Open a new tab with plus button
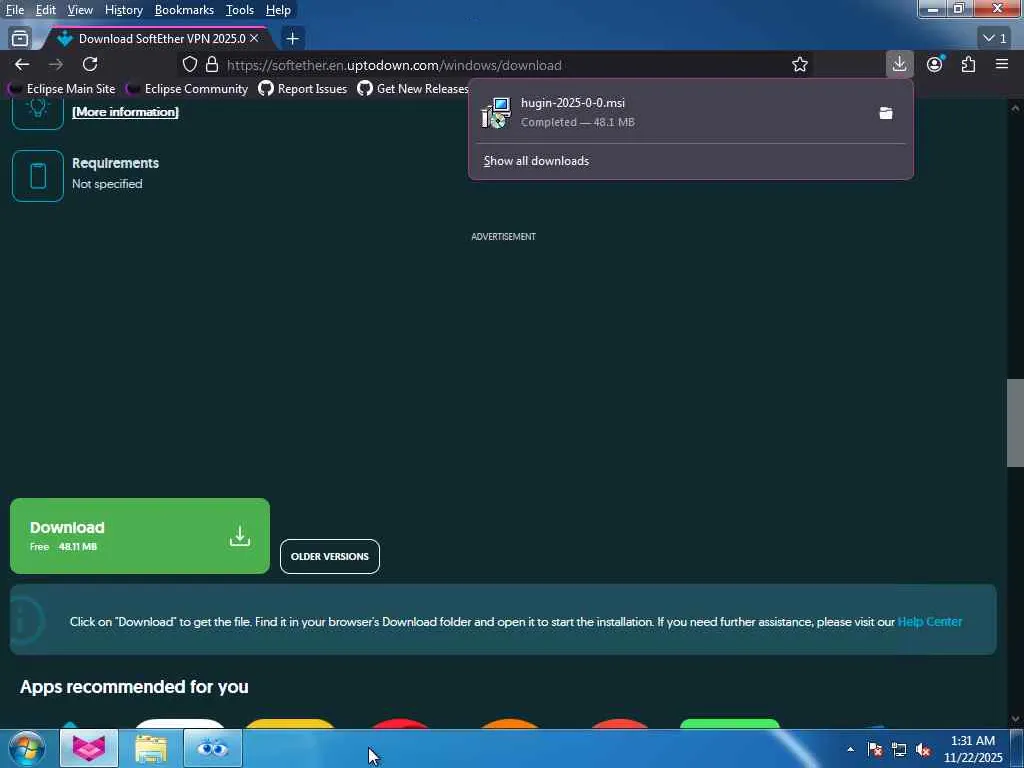Image resolution: width=1024 pixels, height=768 pixels. pyautogui.click(x=293, y=39)
